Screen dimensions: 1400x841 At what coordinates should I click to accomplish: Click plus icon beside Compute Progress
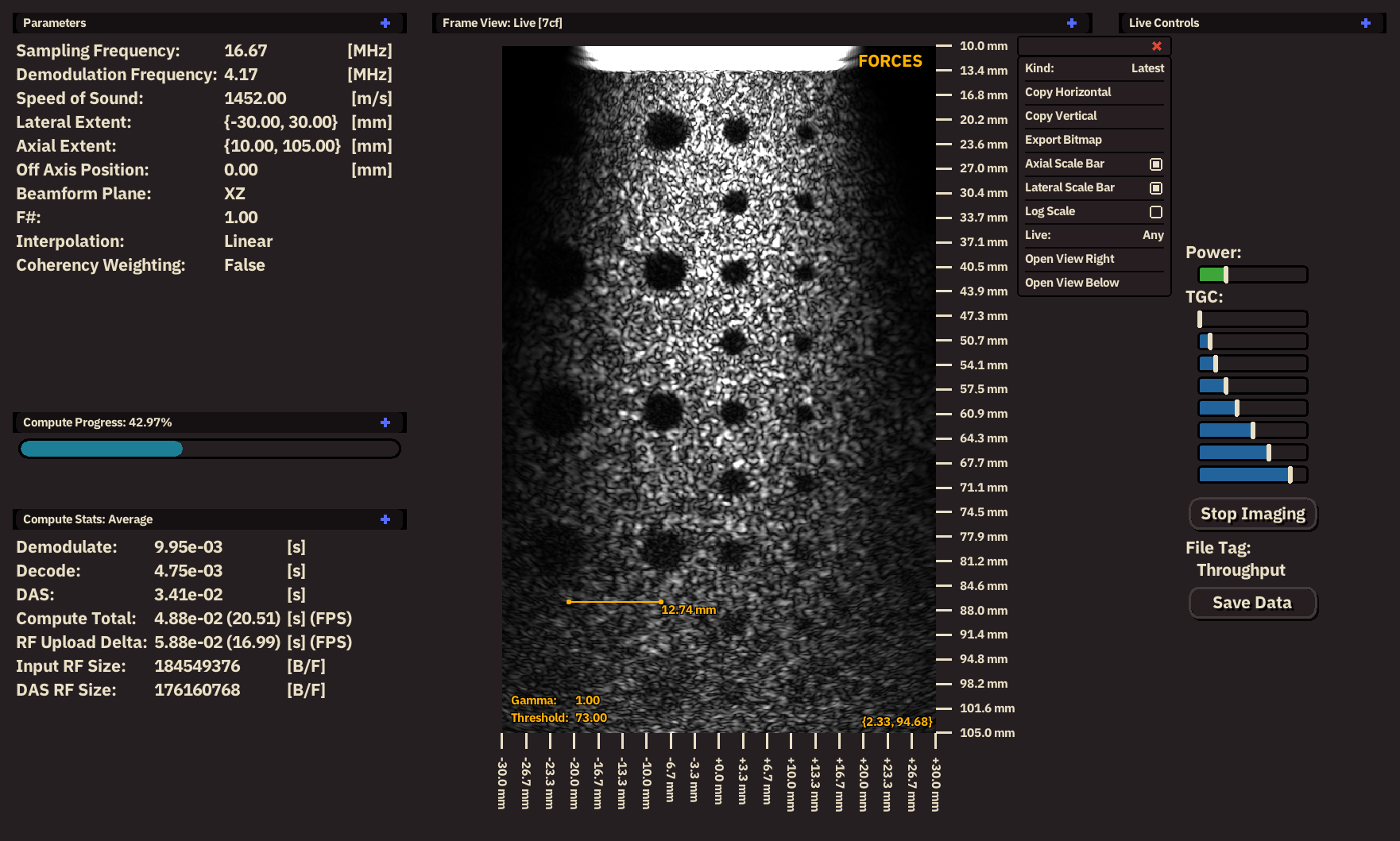pyautogui.click(x=385, y=422)
